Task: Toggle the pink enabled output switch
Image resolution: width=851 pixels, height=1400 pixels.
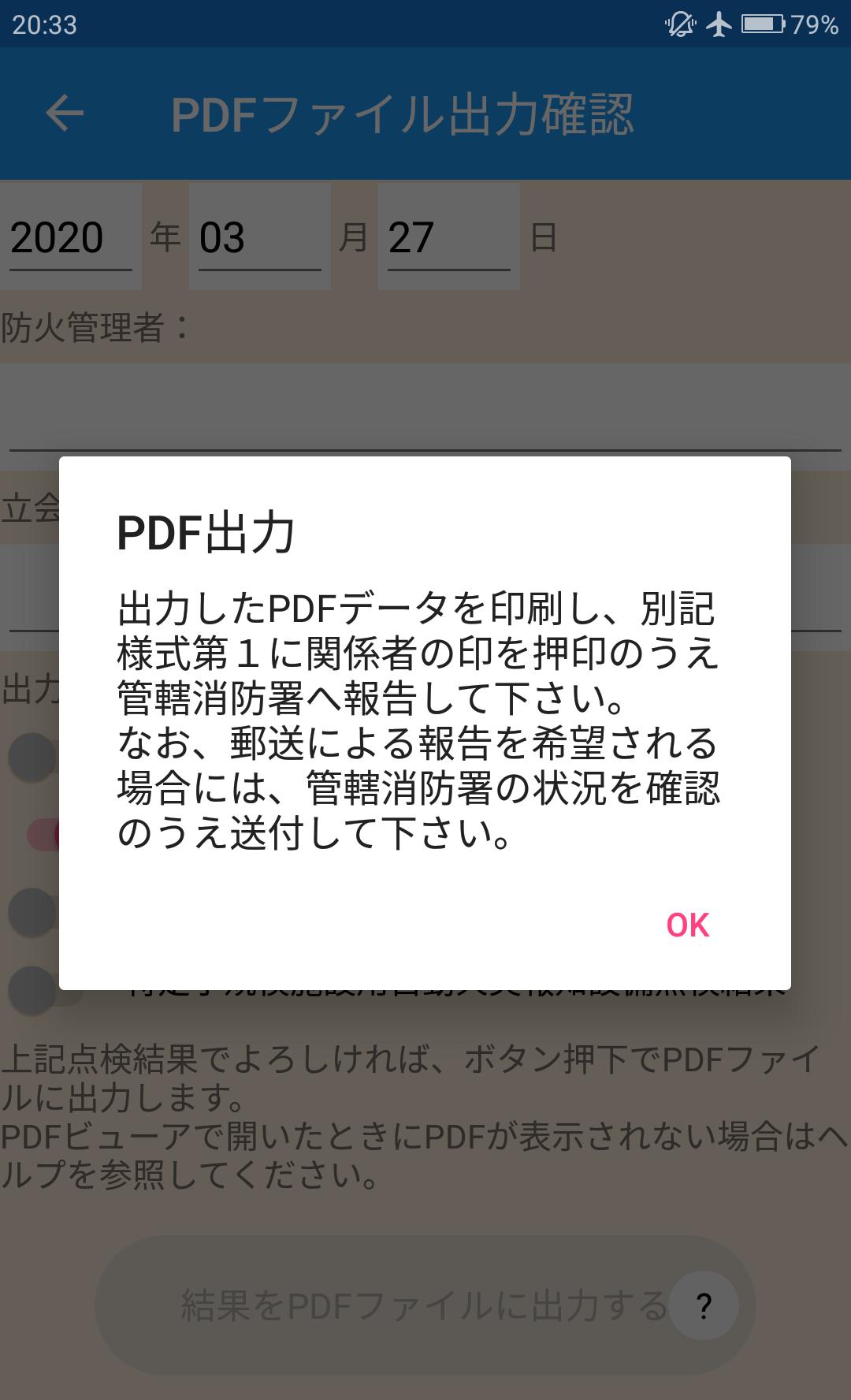Action: tap(43, 834)
